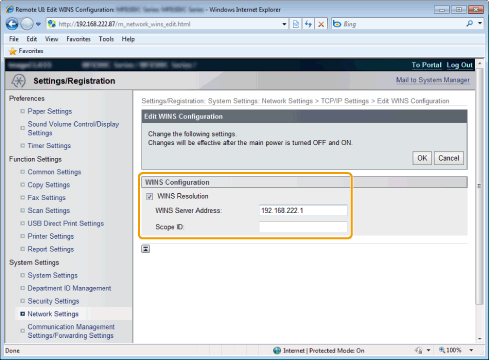Click the Internet Explorer title bar icon
Viewport: 489px width, 360px height.
10,9
